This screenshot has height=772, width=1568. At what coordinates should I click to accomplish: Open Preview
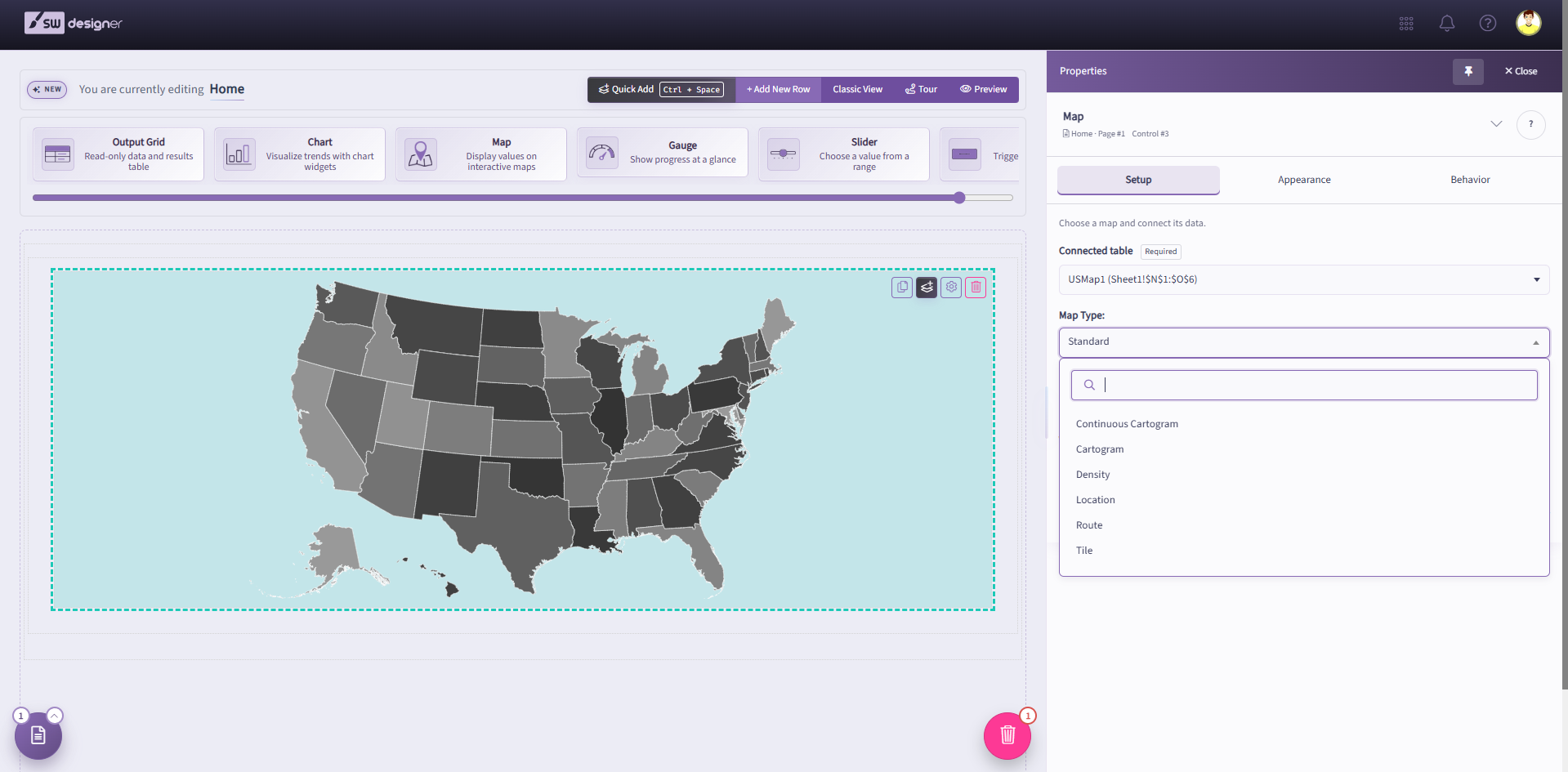pyautogui.click(x=983, y=90)
